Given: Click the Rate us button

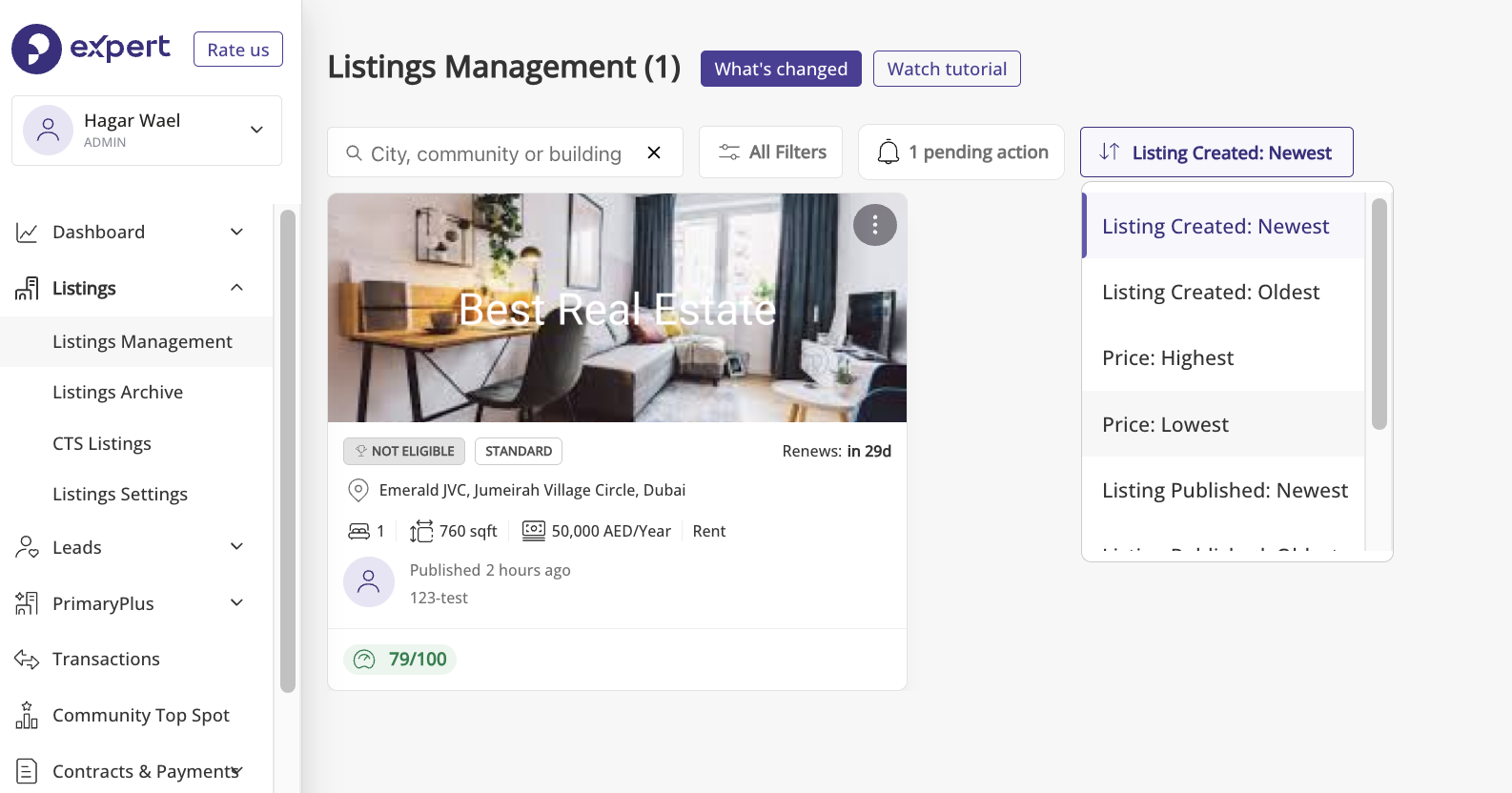Looking at the screenshot, I should point(238,50).
